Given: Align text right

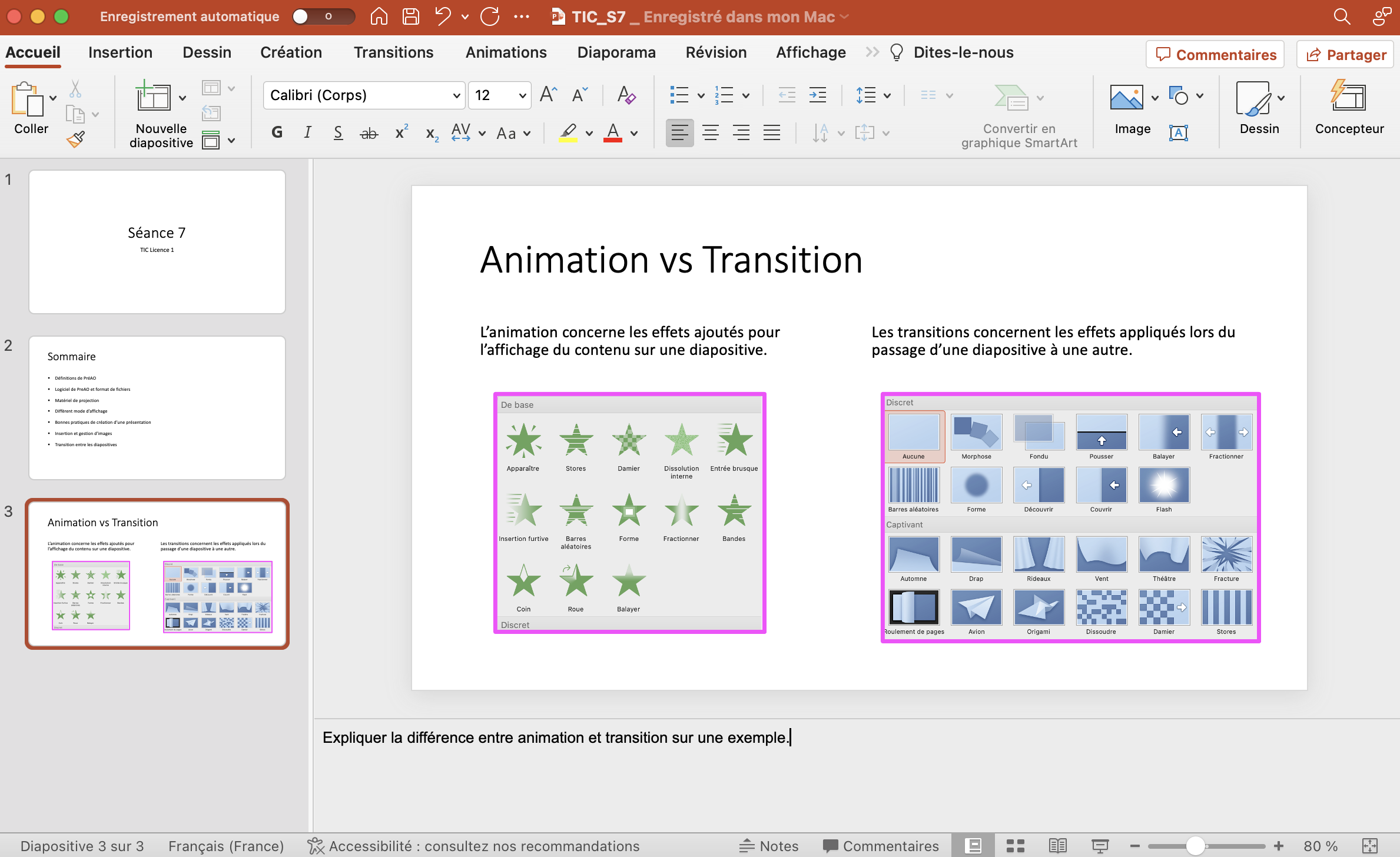Looking at the screenshot, I should tap(741, 132).
